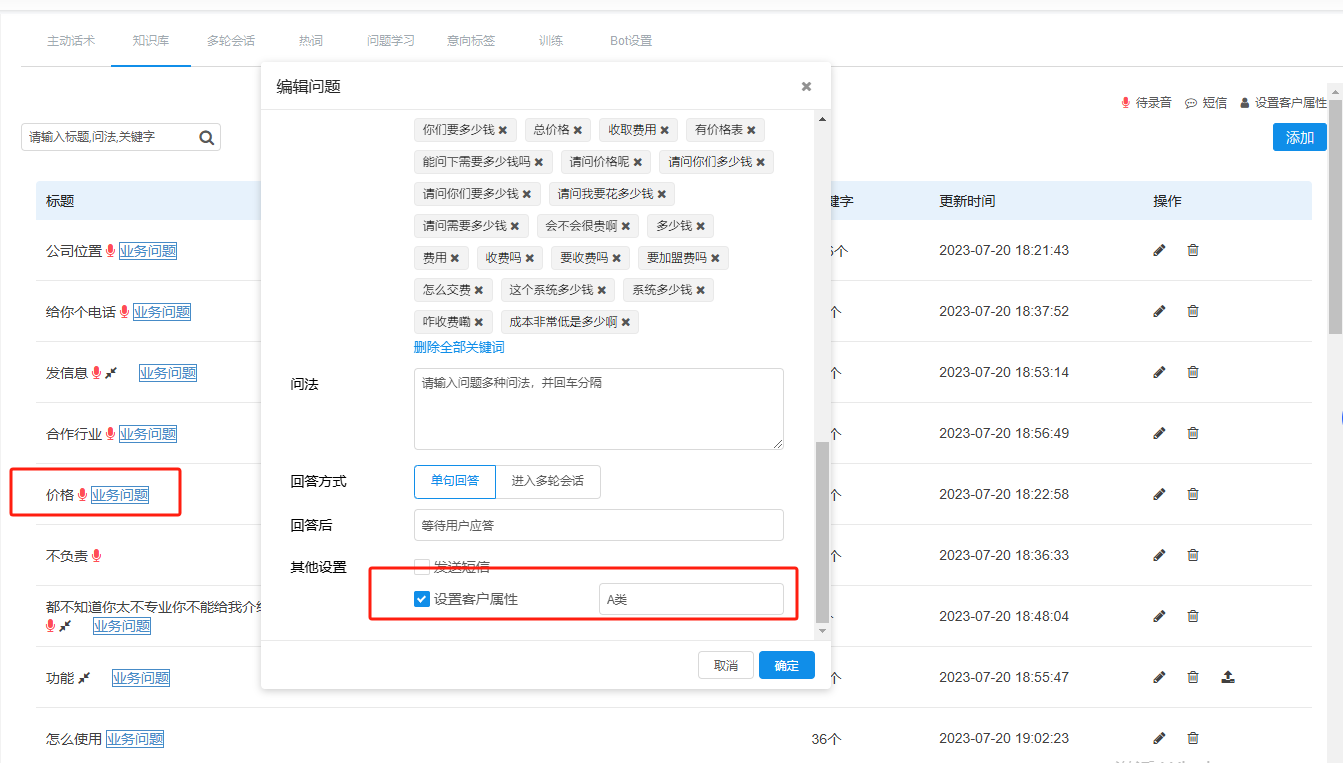Click the edit pencil for 公司位置 row
This screenshot has width=1343, height=763.
[x=1159, y=250]
